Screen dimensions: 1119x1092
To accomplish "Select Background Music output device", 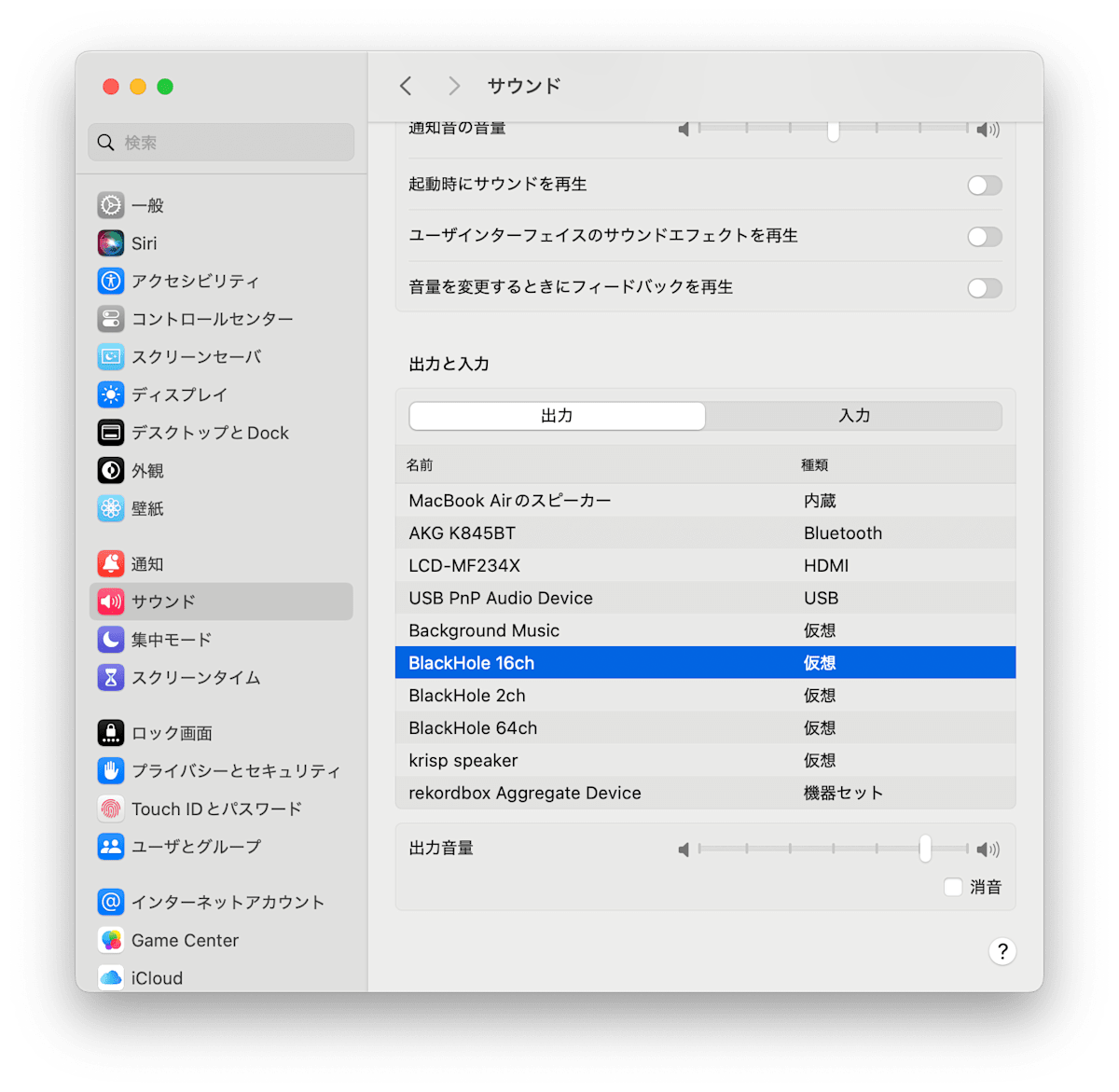I will (x=705, y=630).
